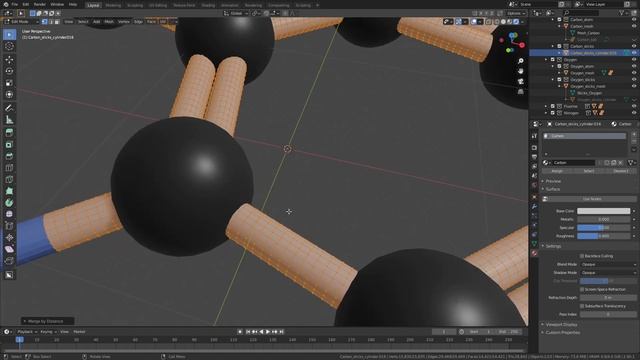Open the Object Data properties tab

coord(534,244)
